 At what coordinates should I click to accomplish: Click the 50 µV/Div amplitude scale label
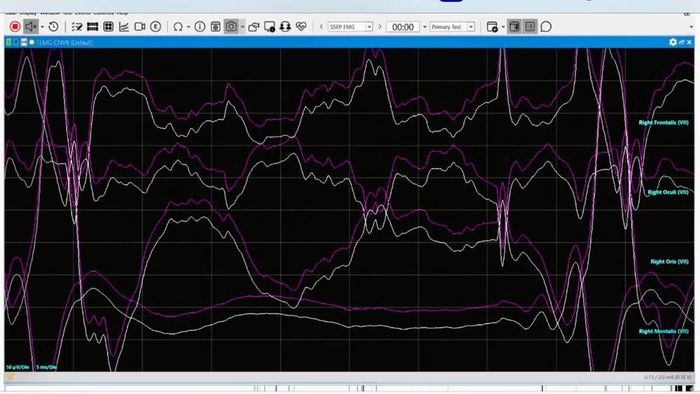(x=18, y=367)
